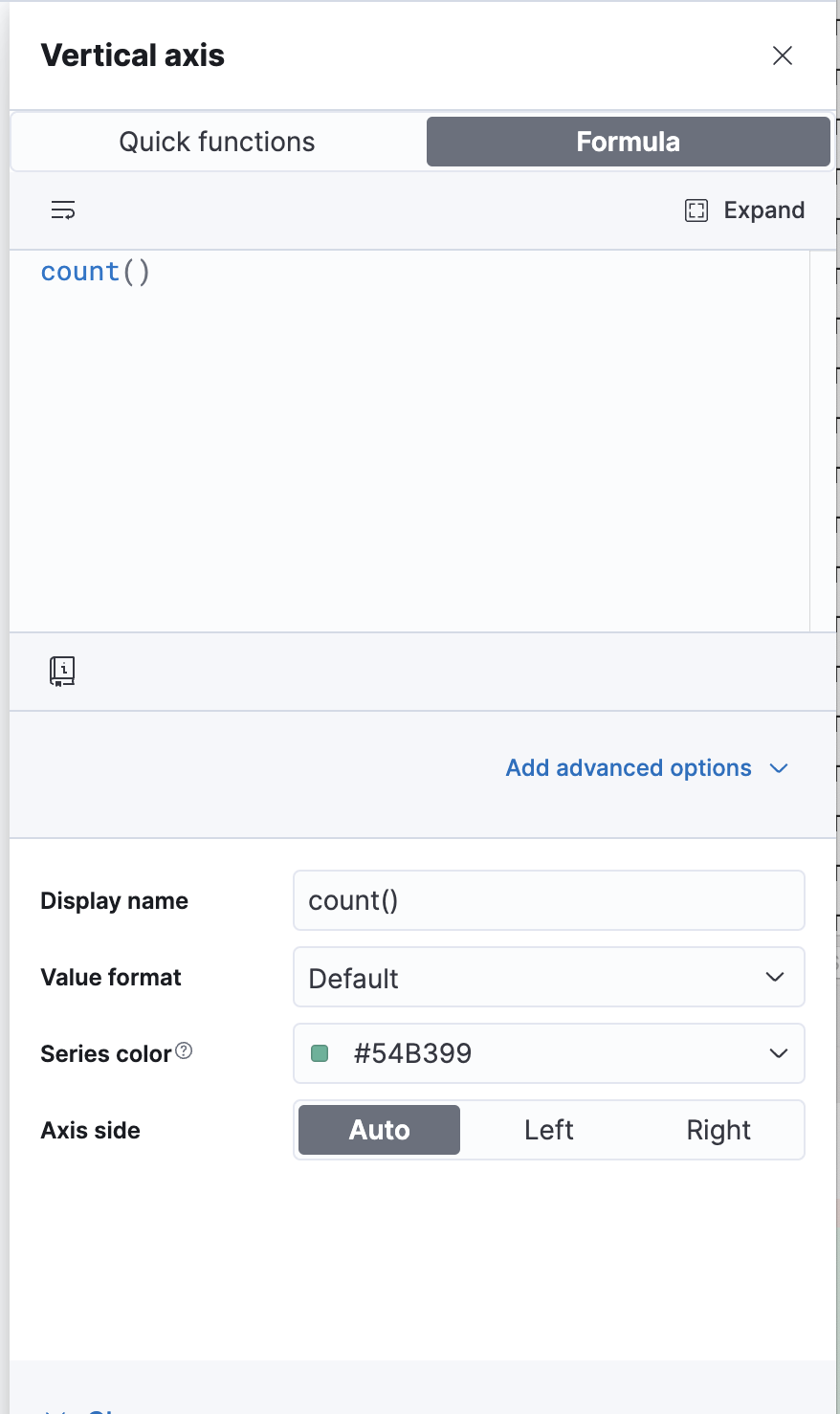
Task: Click the green series color swatch
Action: coord(321,1053)
